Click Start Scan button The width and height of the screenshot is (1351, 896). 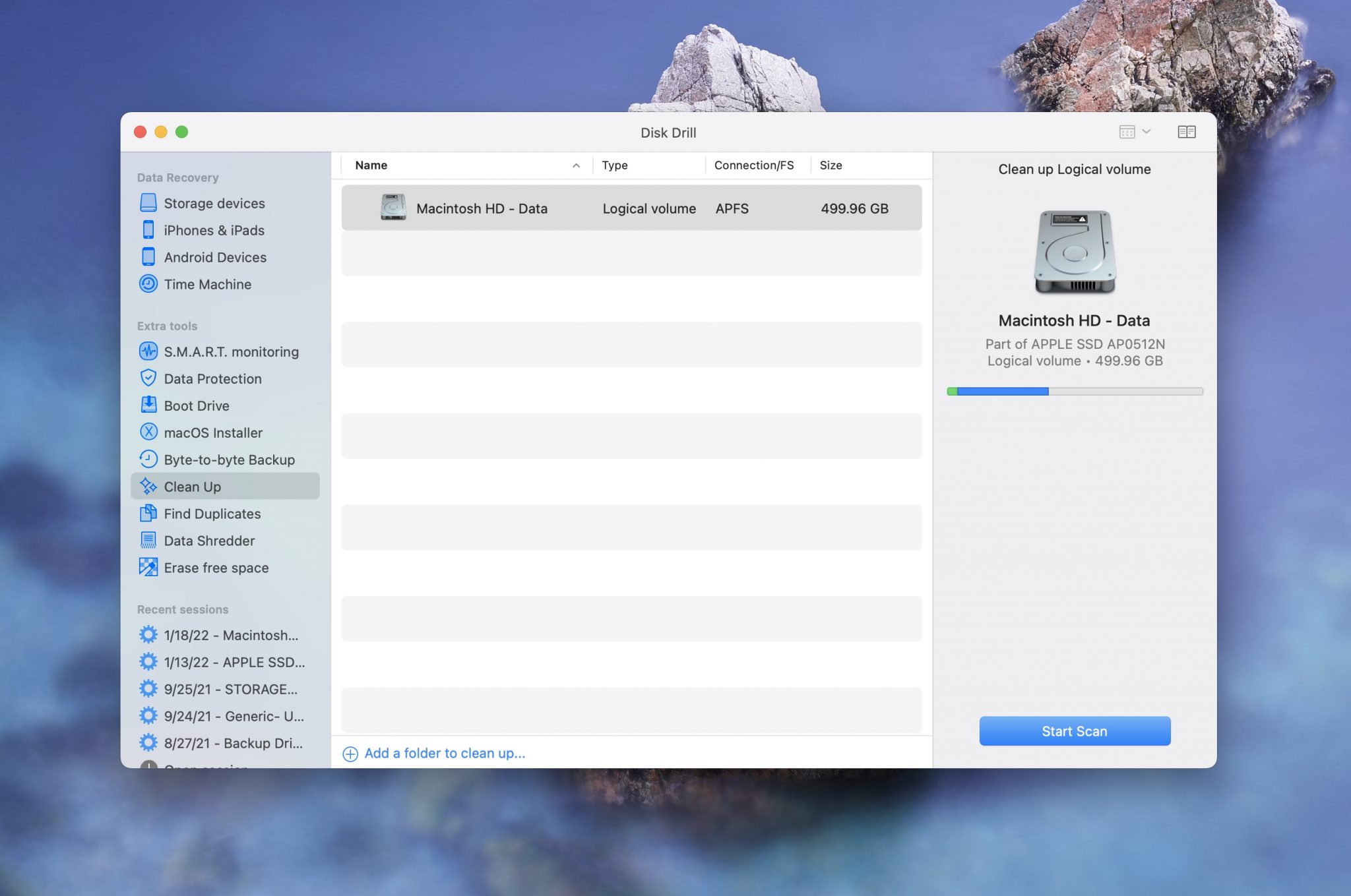click(x=1074, y=730)
